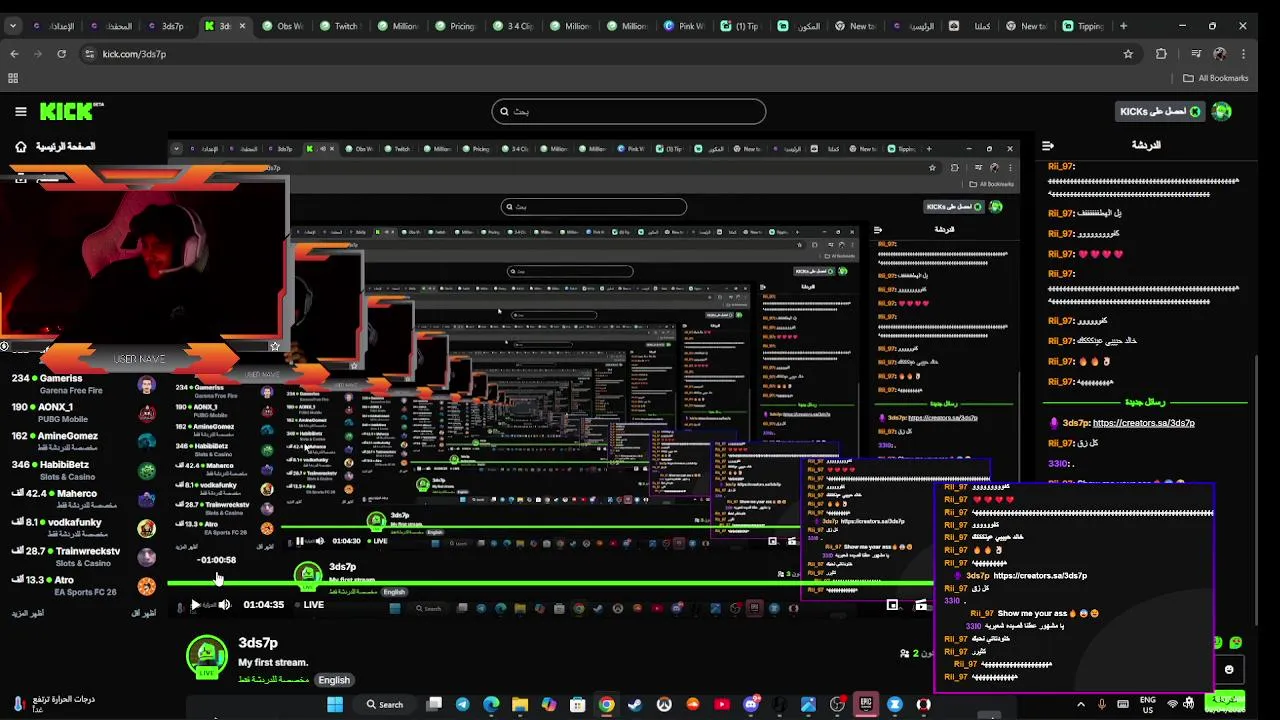Click the Windows taskbar Search box
Viewport: 1280px width, 720px height.
tap(385, 704)
